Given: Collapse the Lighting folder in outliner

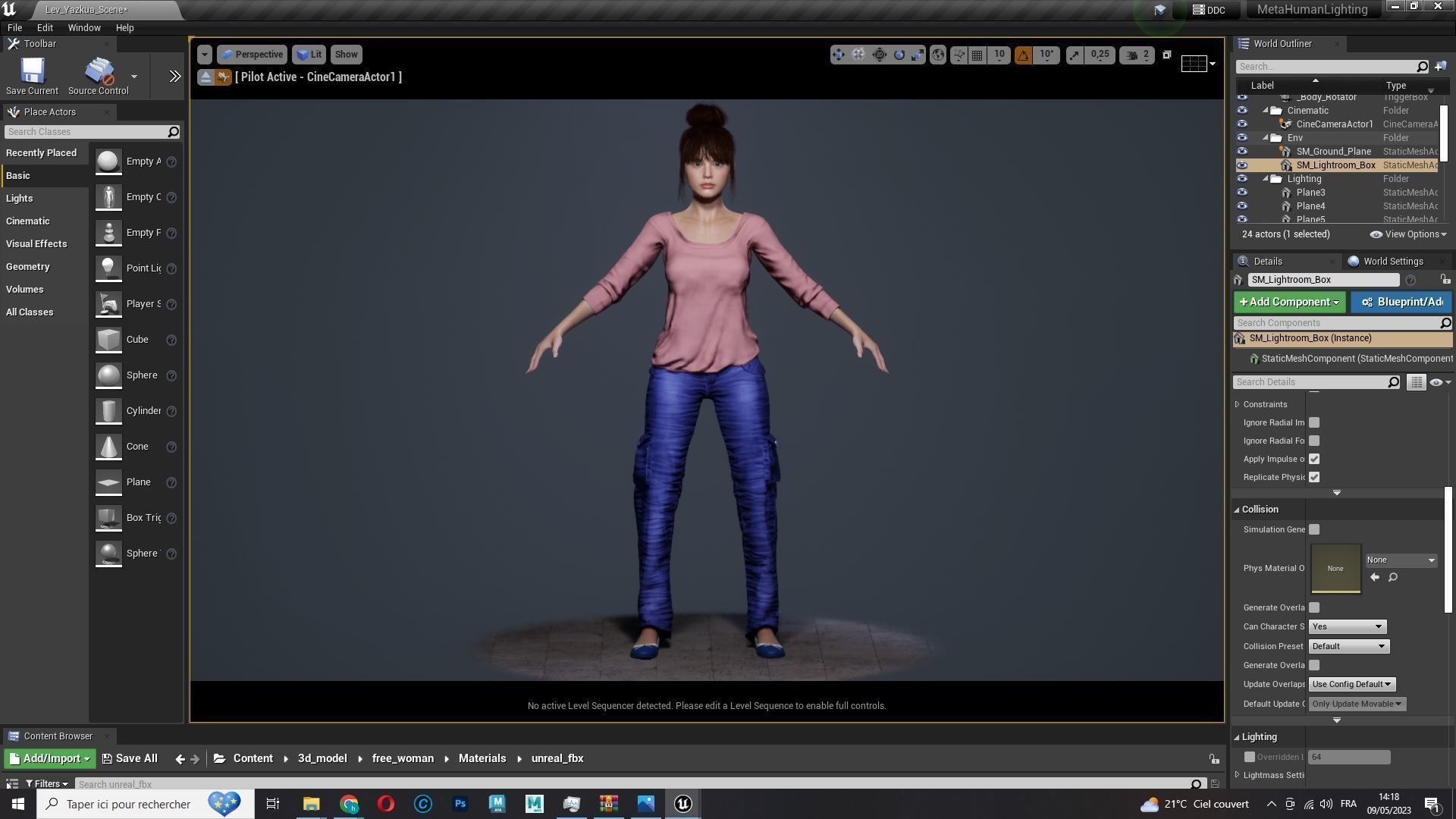Looking at the screenshot, I should pyautogui.click(x=1266, y=179).
